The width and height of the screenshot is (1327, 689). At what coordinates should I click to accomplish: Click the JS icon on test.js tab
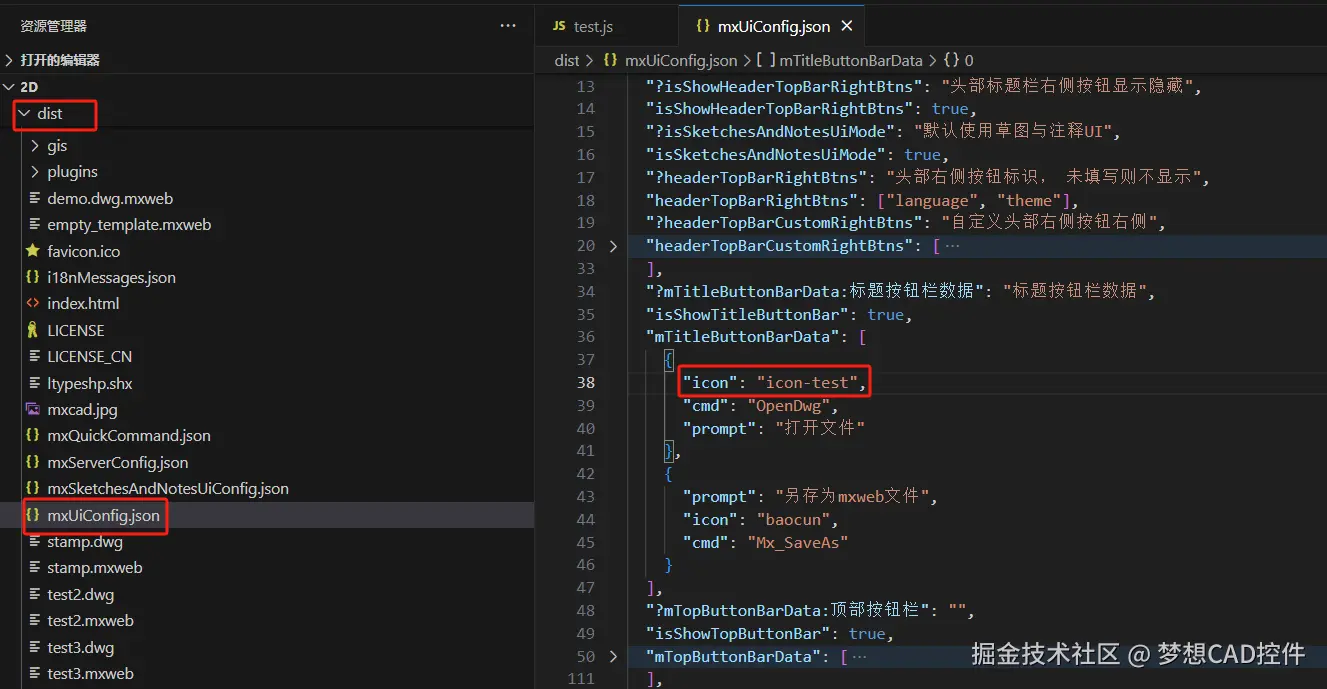(559, 26)
